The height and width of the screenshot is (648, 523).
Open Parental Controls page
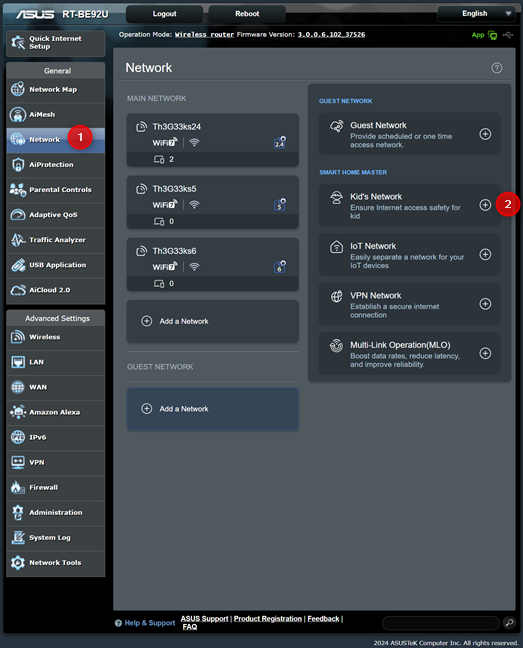pyautogui.click(x=56, y=190)
